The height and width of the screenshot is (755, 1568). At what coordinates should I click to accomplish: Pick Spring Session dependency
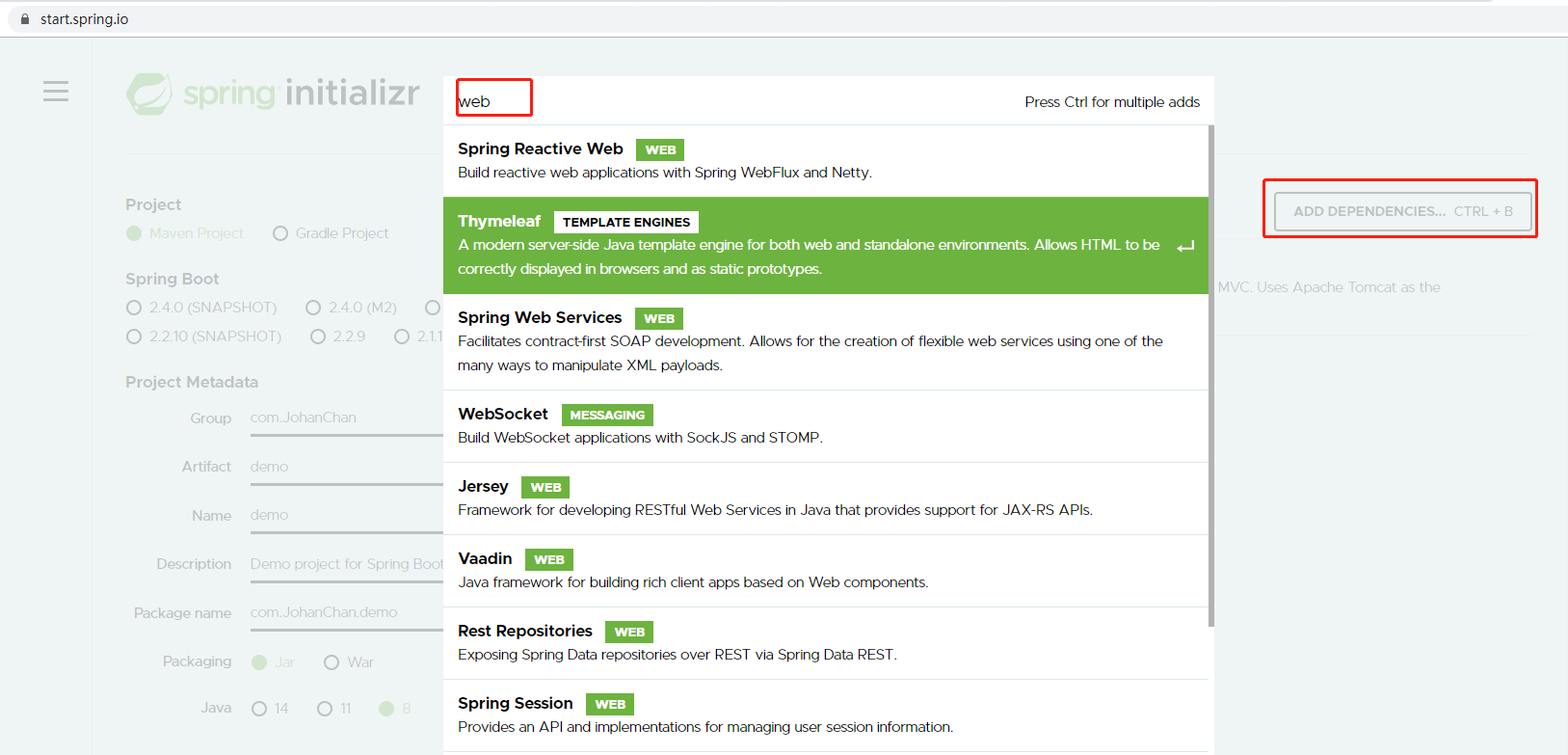pos(826,715)
